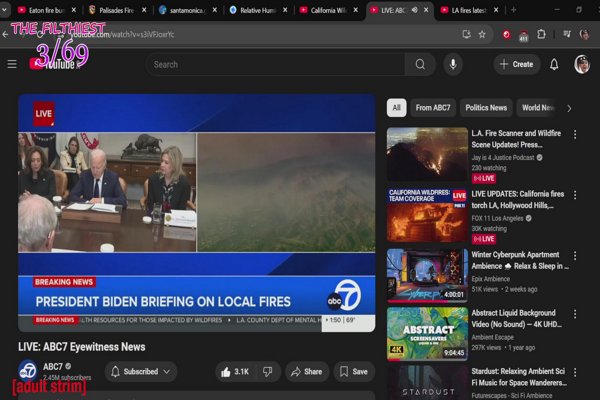Select the From ABC7 filter chip
This screenshot has height=400, width=600.
point(433,108)
